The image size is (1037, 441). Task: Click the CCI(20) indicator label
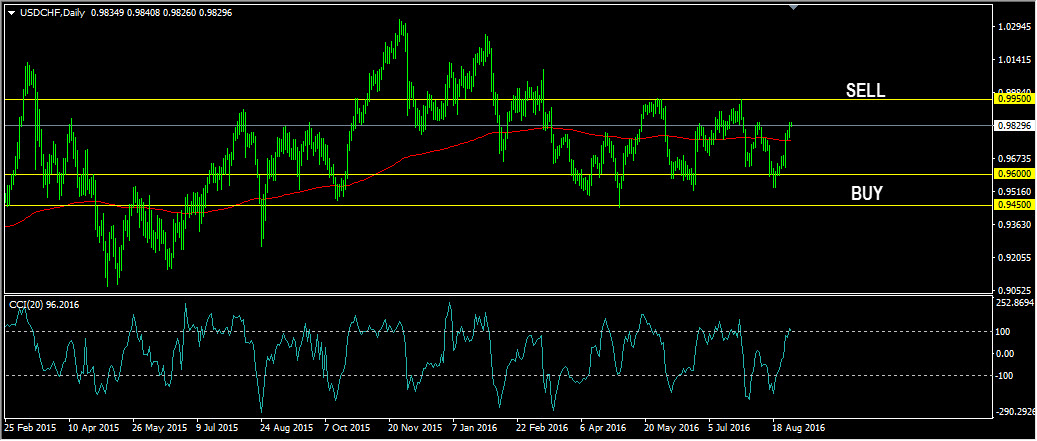pos(42,304)
